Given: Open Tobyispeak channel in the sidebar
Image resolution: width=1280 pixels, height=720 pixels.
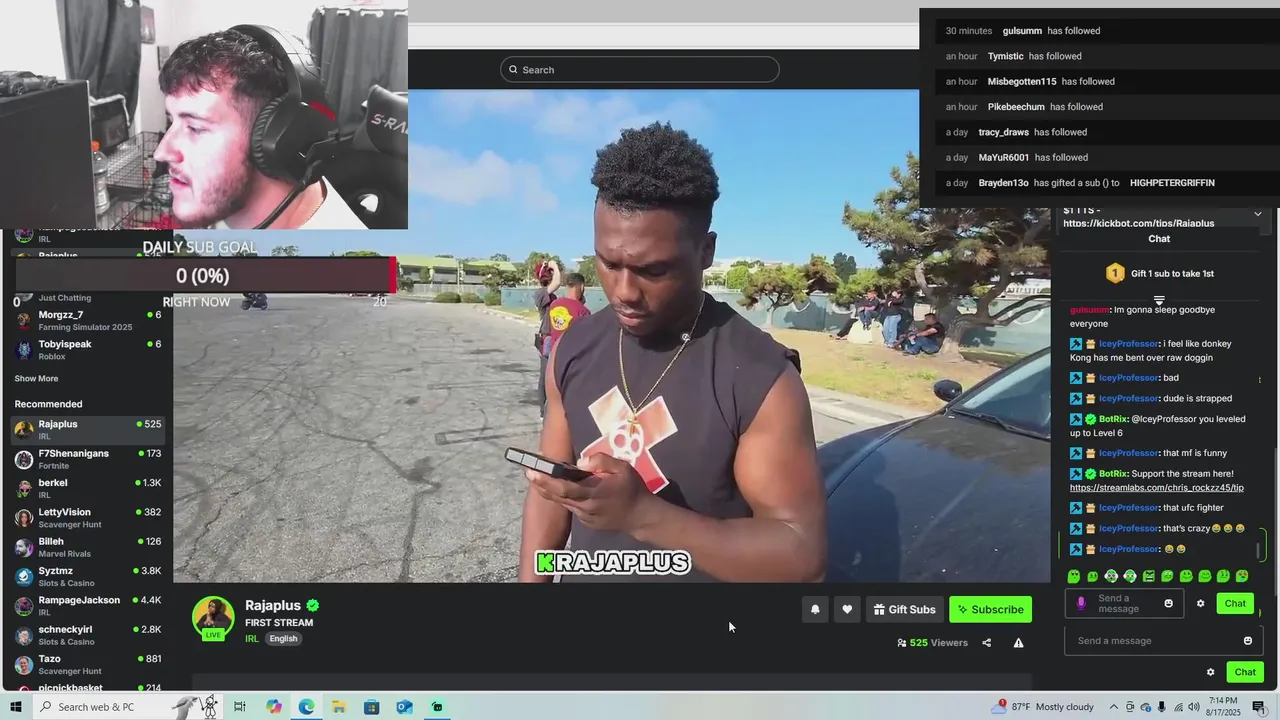Looking at the screenshot, I should click(x=88, y=349).
